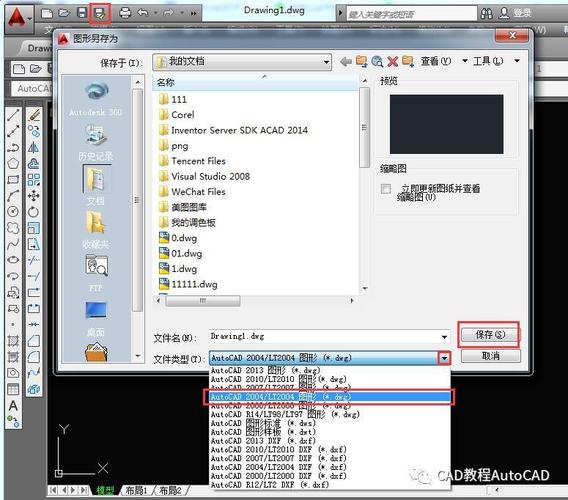Click the Back arrow icon beside folder dropdown
Viewport: 568px width, 500px height.
(346, 62)
